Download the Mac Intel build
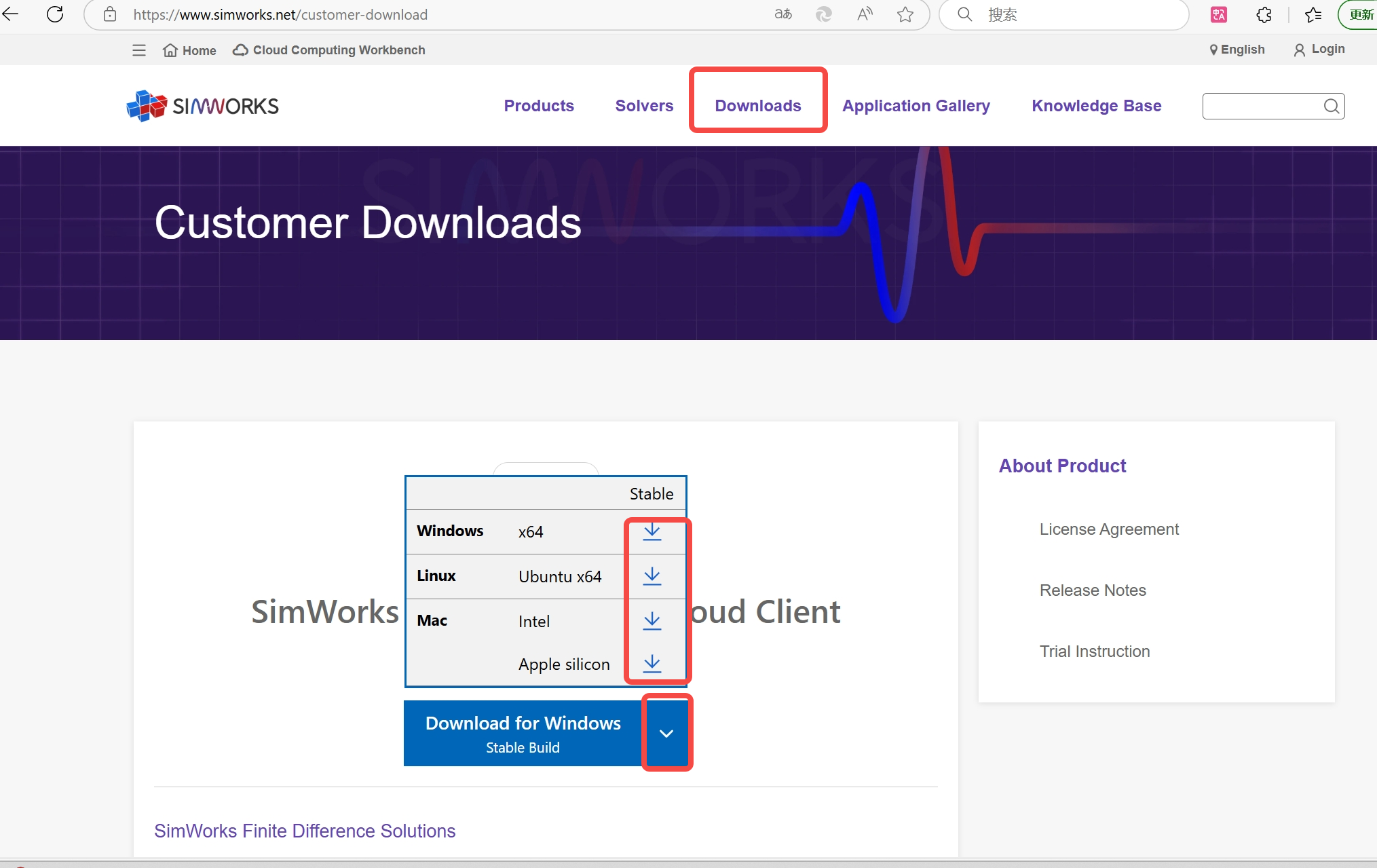This screenshot has width=1377, height=868. tap(652, 621)
